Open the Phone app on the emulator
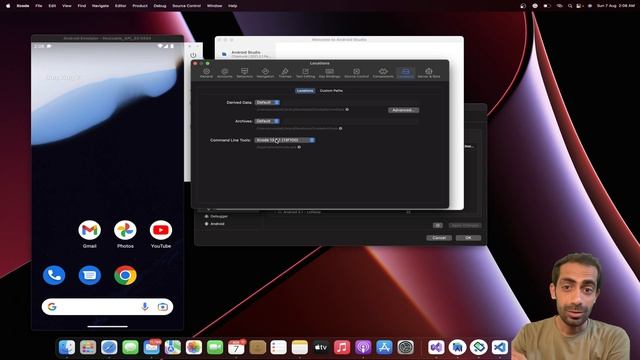 coord(54,275)
